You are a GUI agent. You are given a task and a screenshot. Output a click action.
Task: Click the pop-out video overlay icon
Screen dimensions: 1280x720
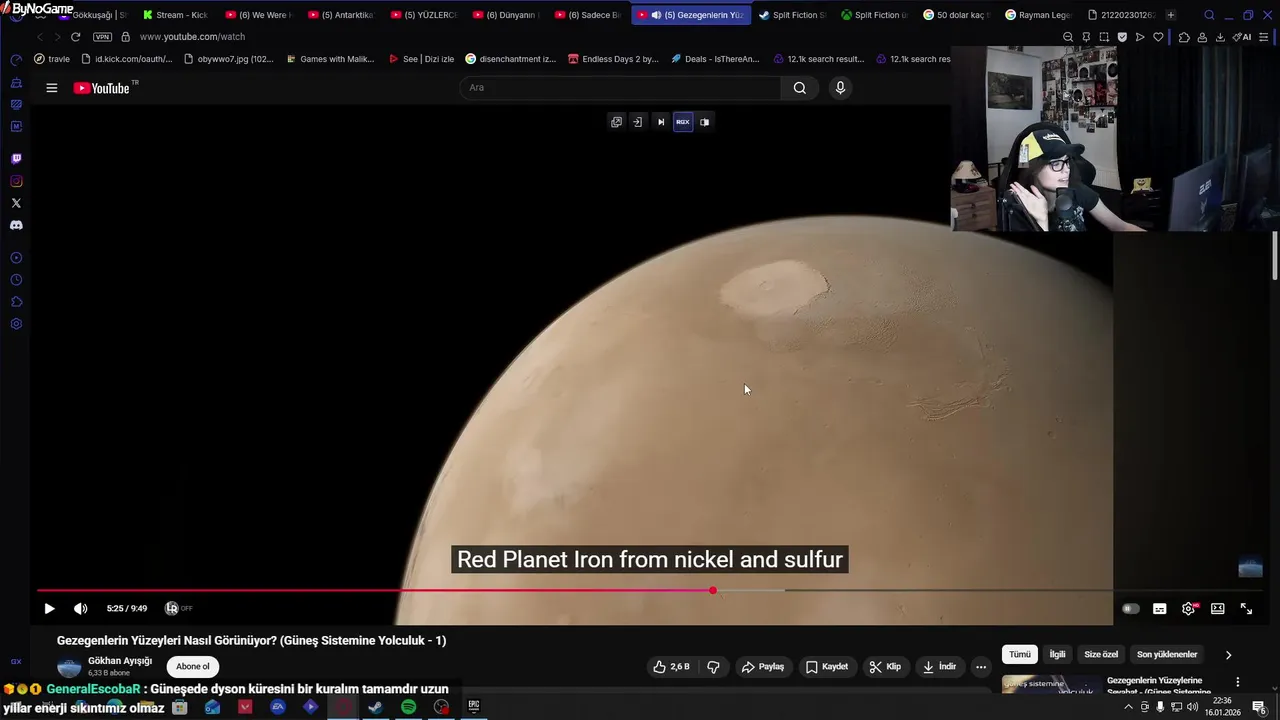pos(616,122)
